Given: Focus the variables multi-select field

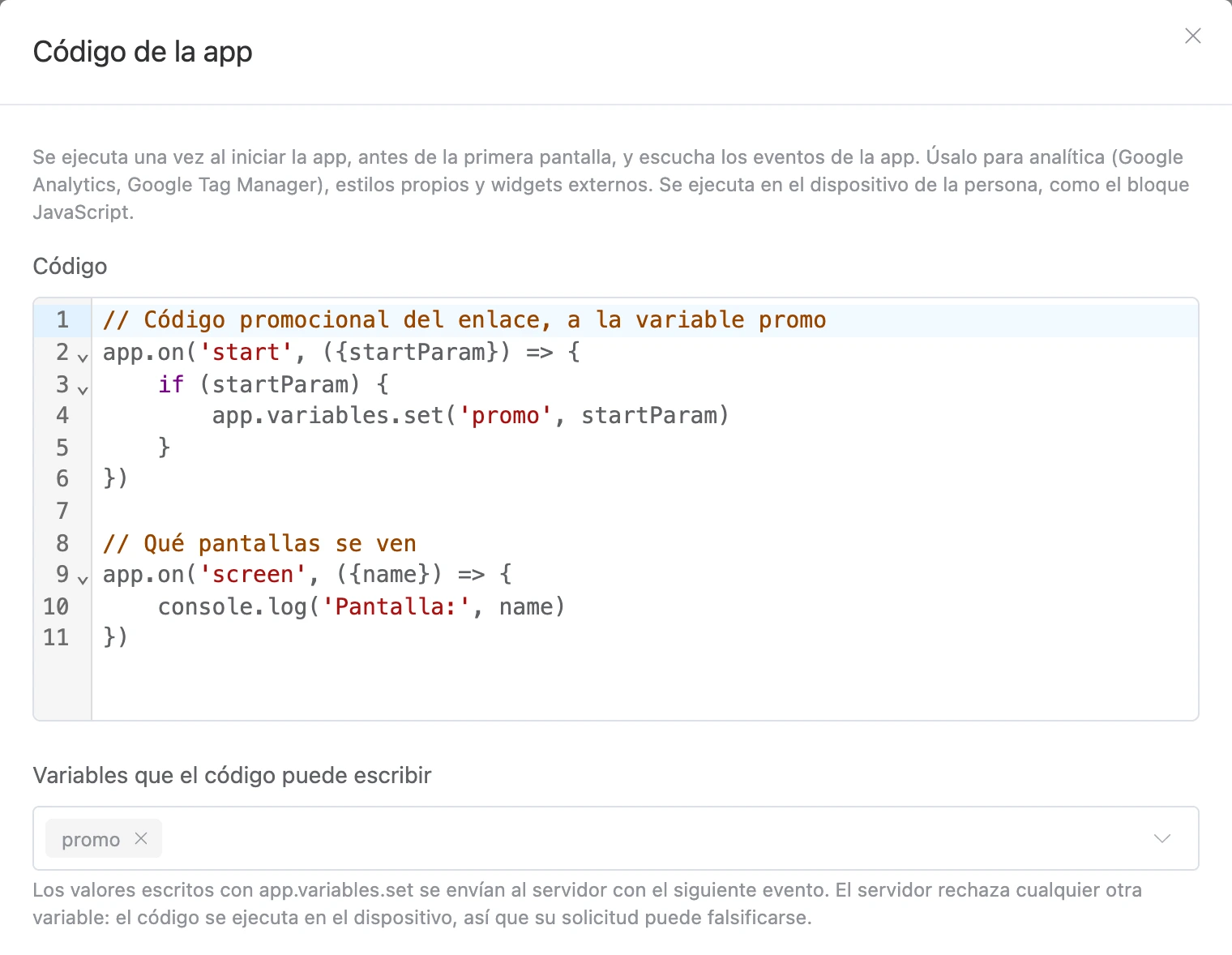Looking at the screenshot, I should point(616,838).
